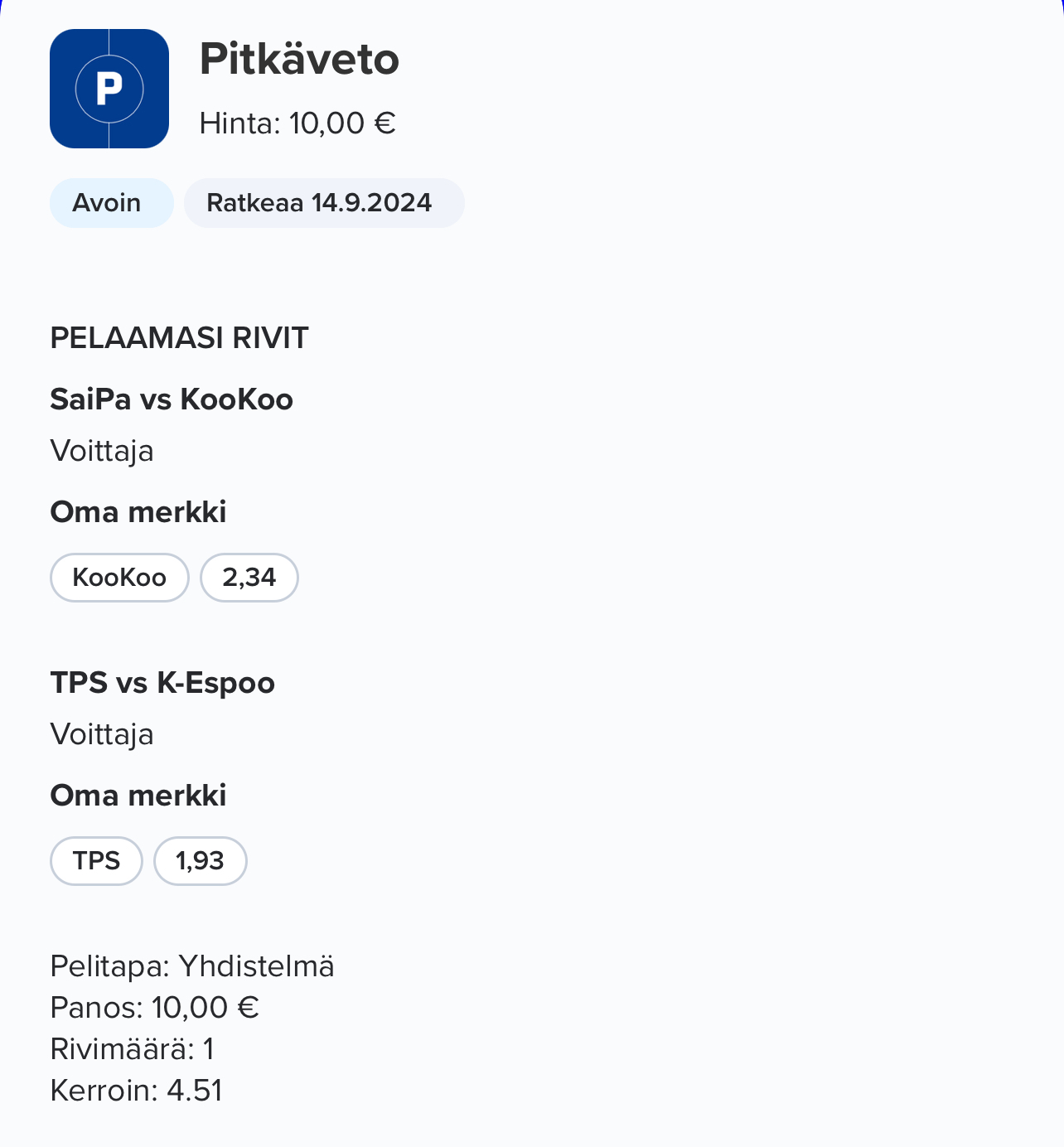The height and width of the screenshot is (1147, 1064).
Task: Select the Pitkäveto title heading
Action: point(299,59)
